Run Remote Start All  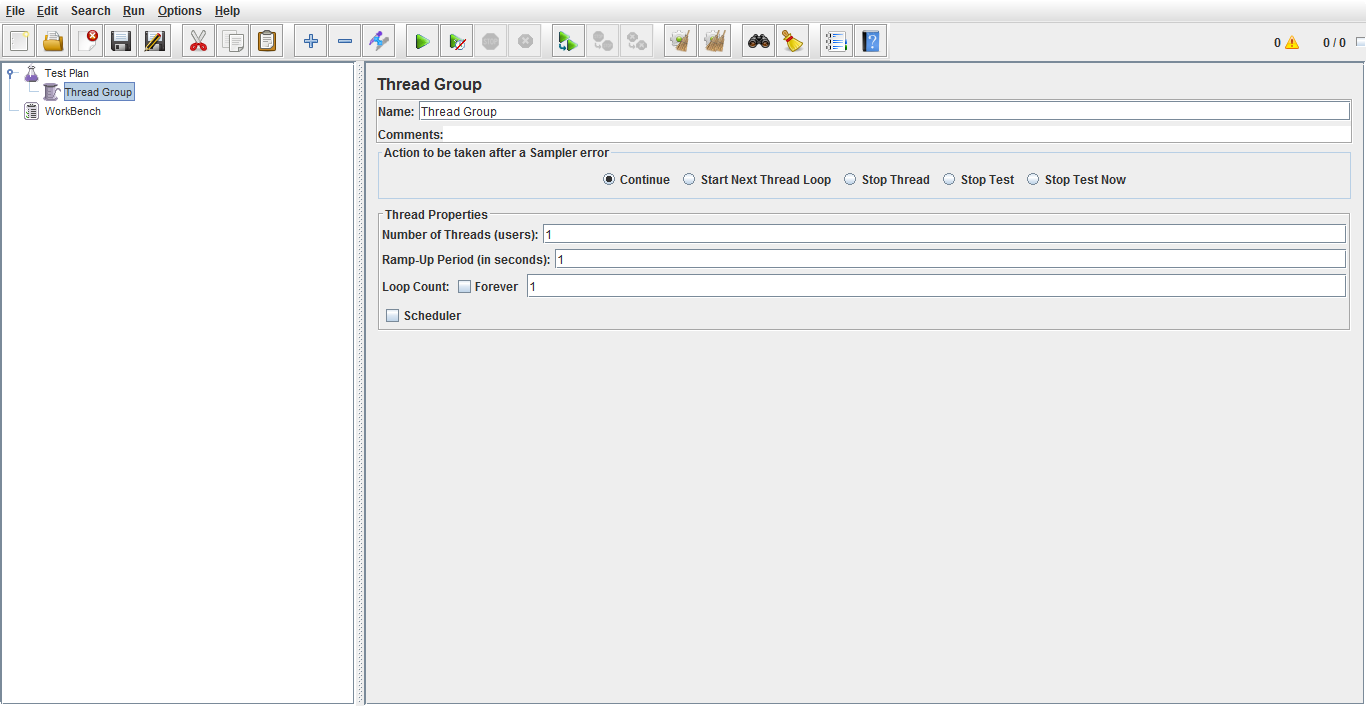567,40
